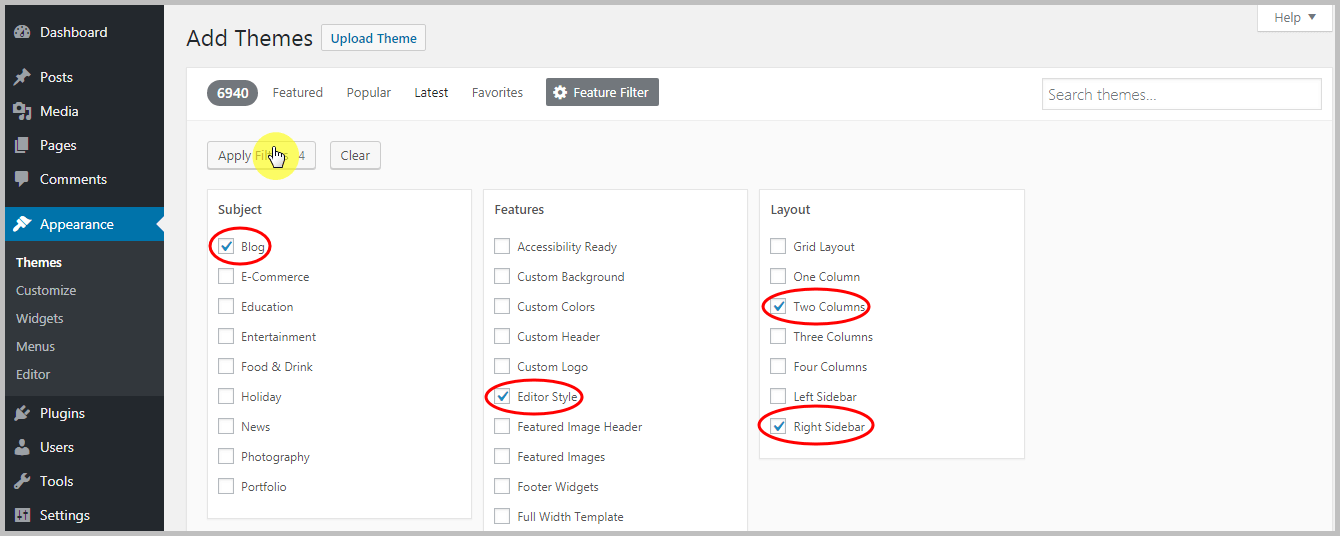Uncheck the Blog subject checkbox
Image resolution: width=1340 pixels, height=536 pixels.
click(226, 247)
